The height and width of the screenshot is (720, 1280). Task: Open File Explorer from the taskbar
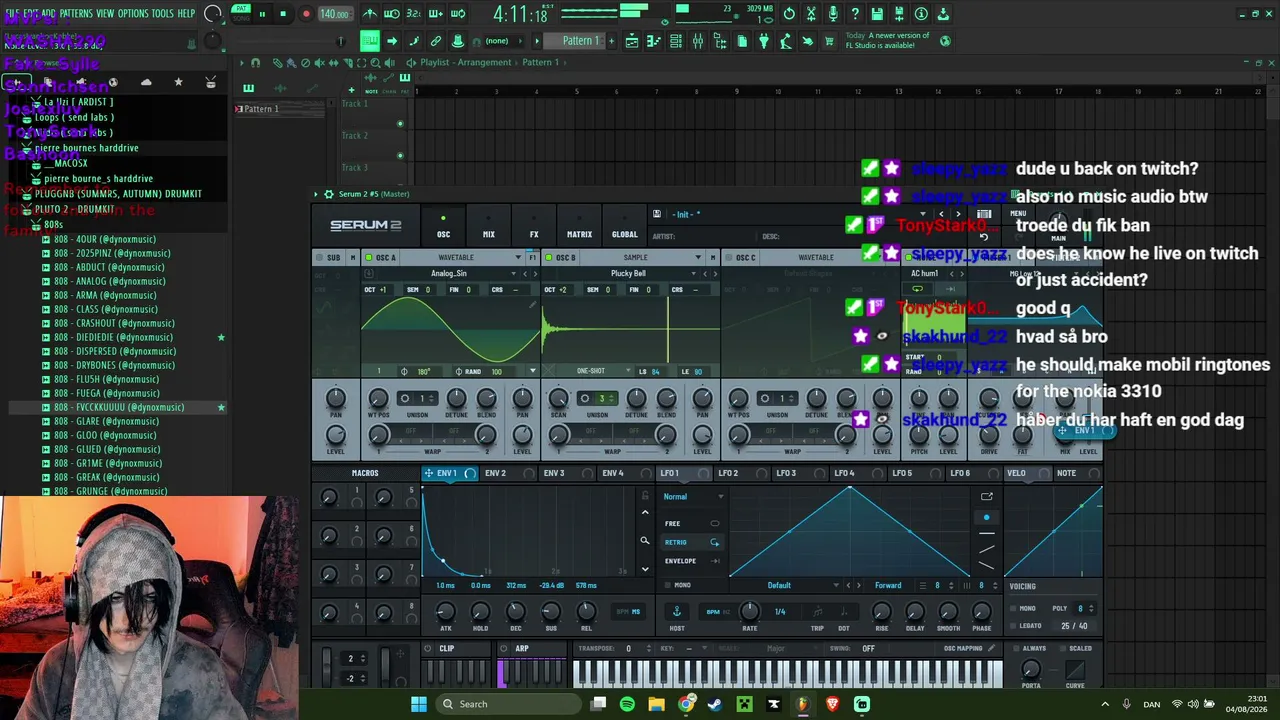pos(656,704)
